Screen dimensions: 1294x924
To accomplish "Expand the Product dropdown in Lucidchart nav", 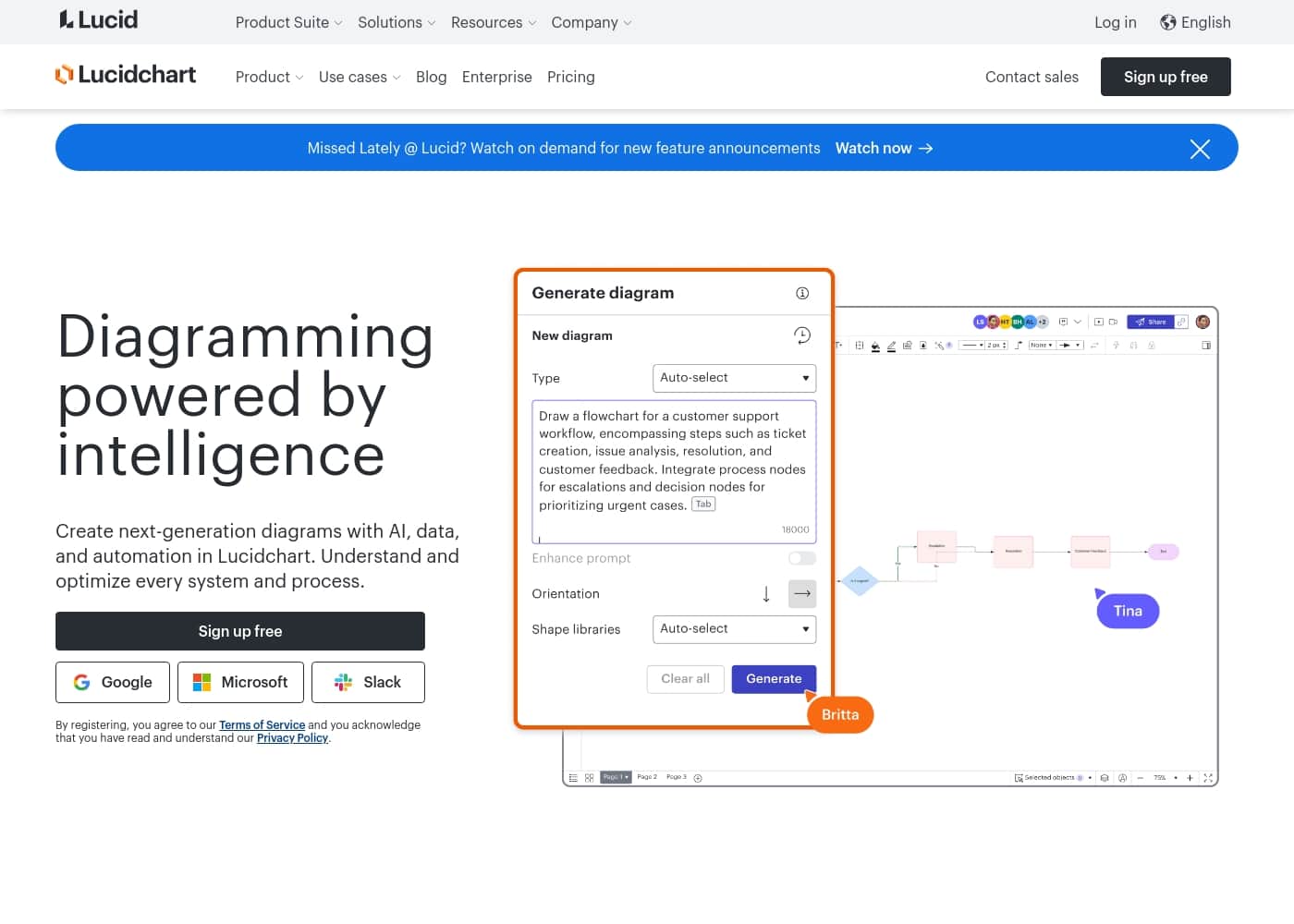I will (269, 77).
